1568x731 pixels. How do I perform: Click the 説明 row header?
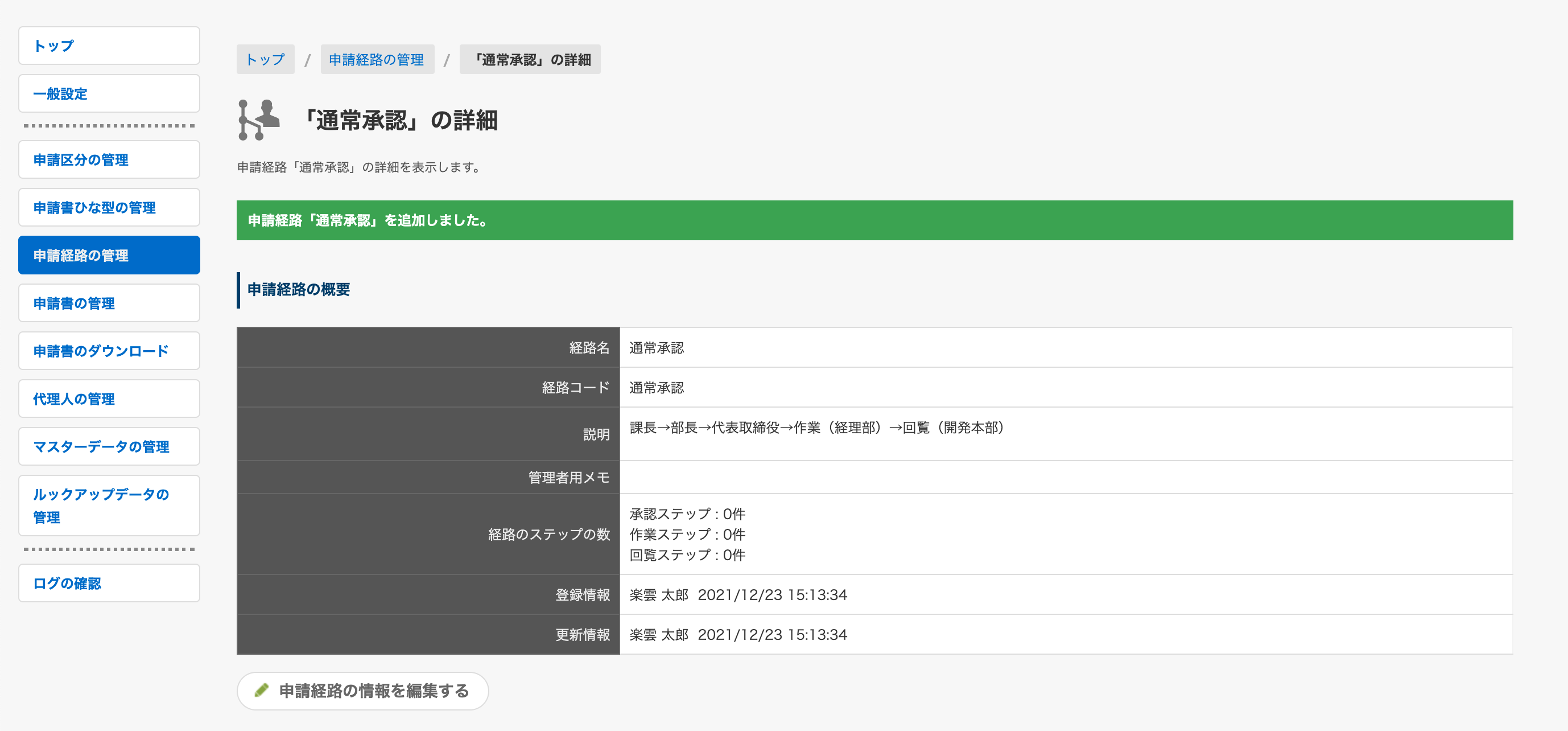pos(428,434)
